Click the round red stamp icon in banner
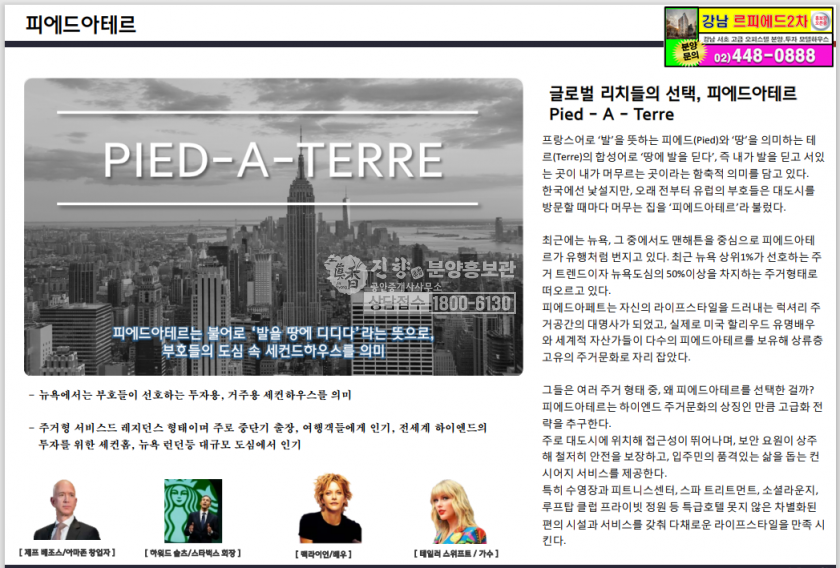The image size is (840, 568). click(821, 19)
